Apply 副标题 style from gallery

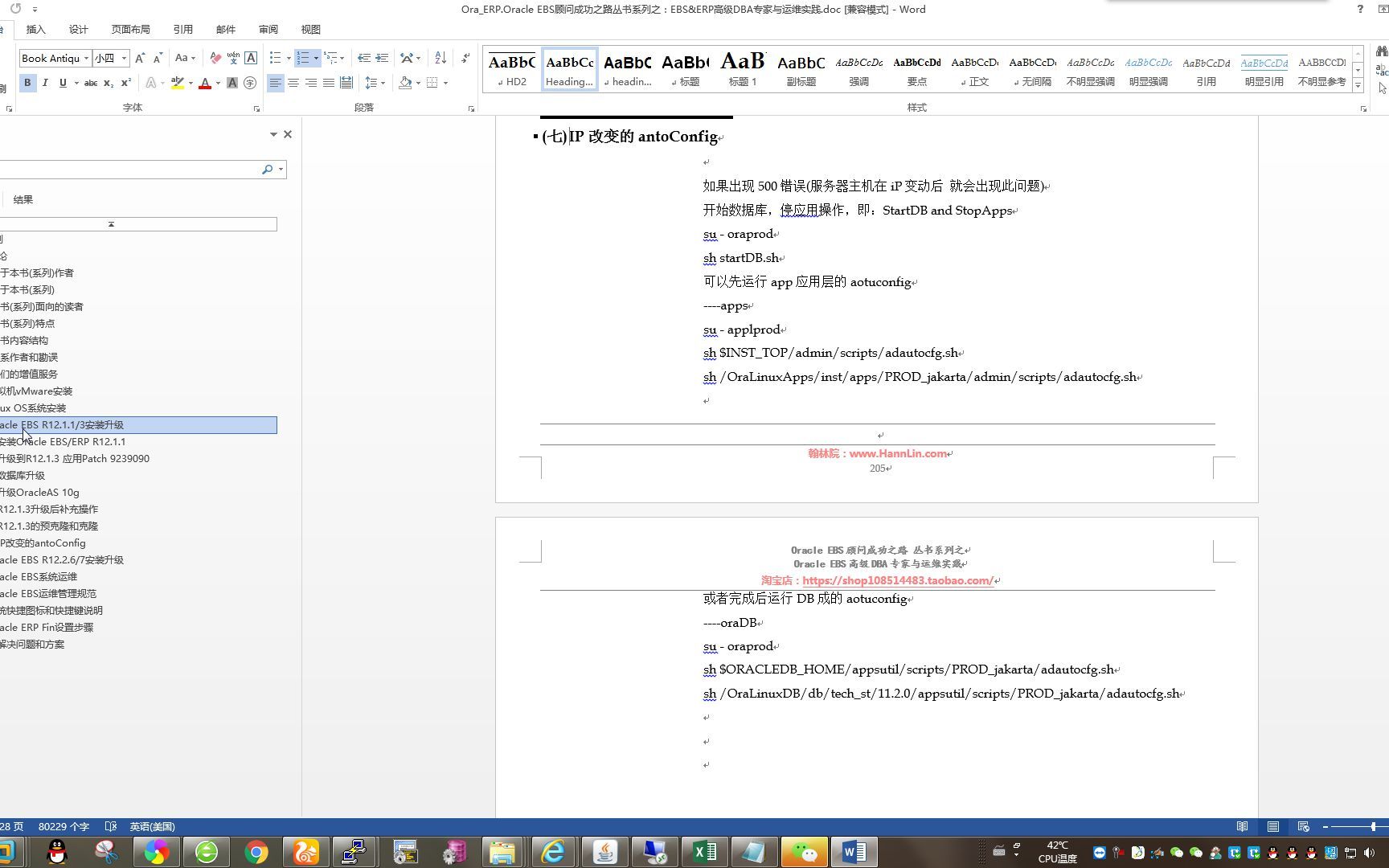pyautogui.click(x=801, y=69)
